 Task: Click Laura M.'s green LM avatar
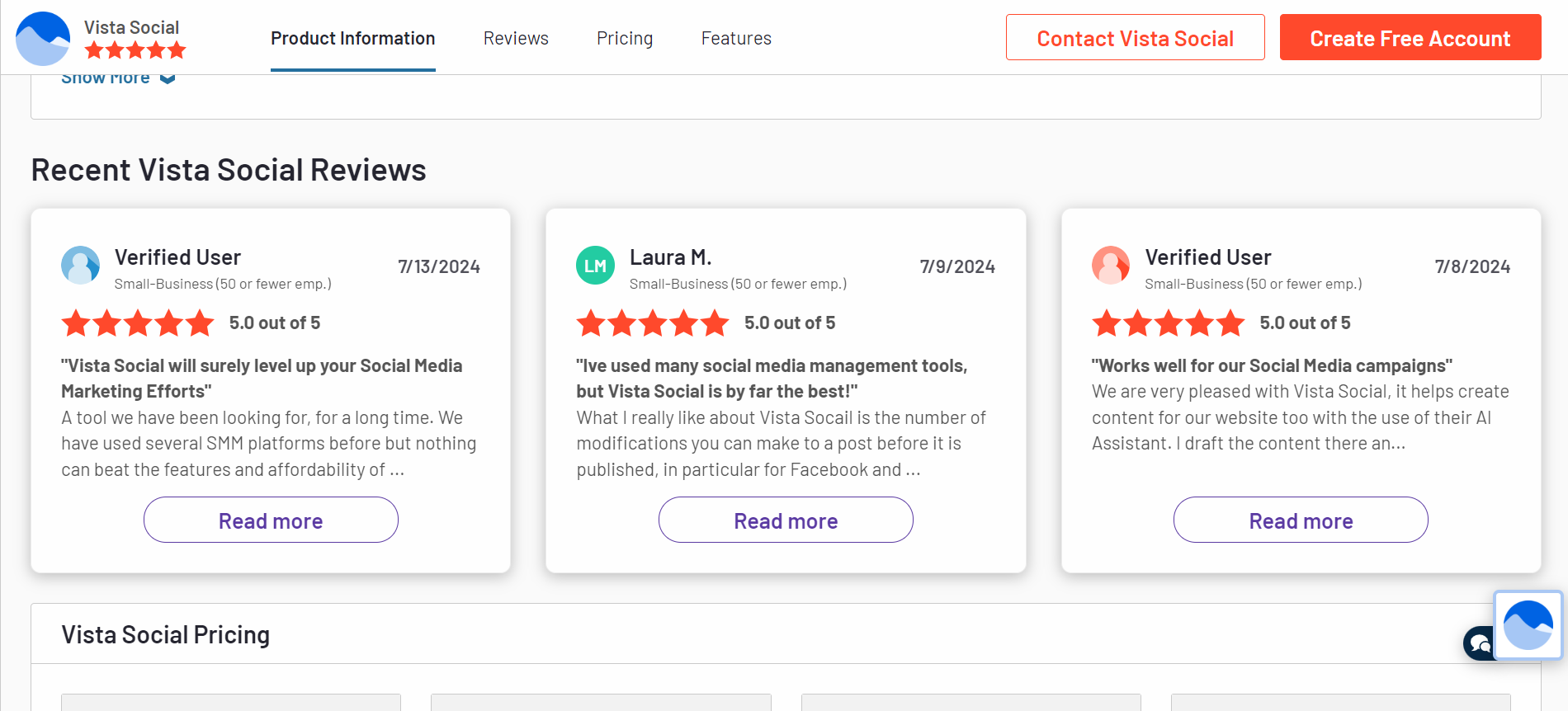click(x=595, y=266)
